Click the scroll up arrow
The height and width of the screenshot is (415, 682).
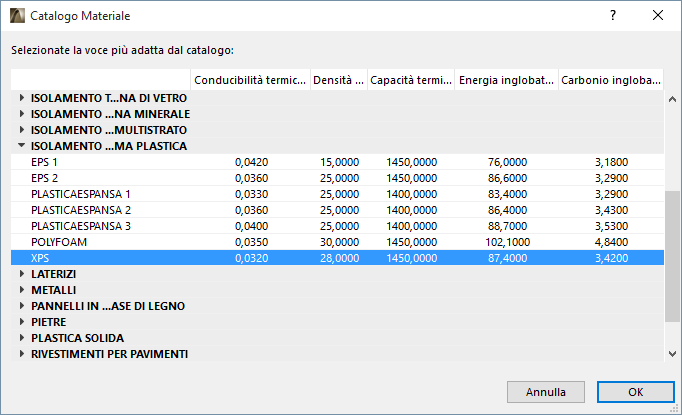point(672,99)
